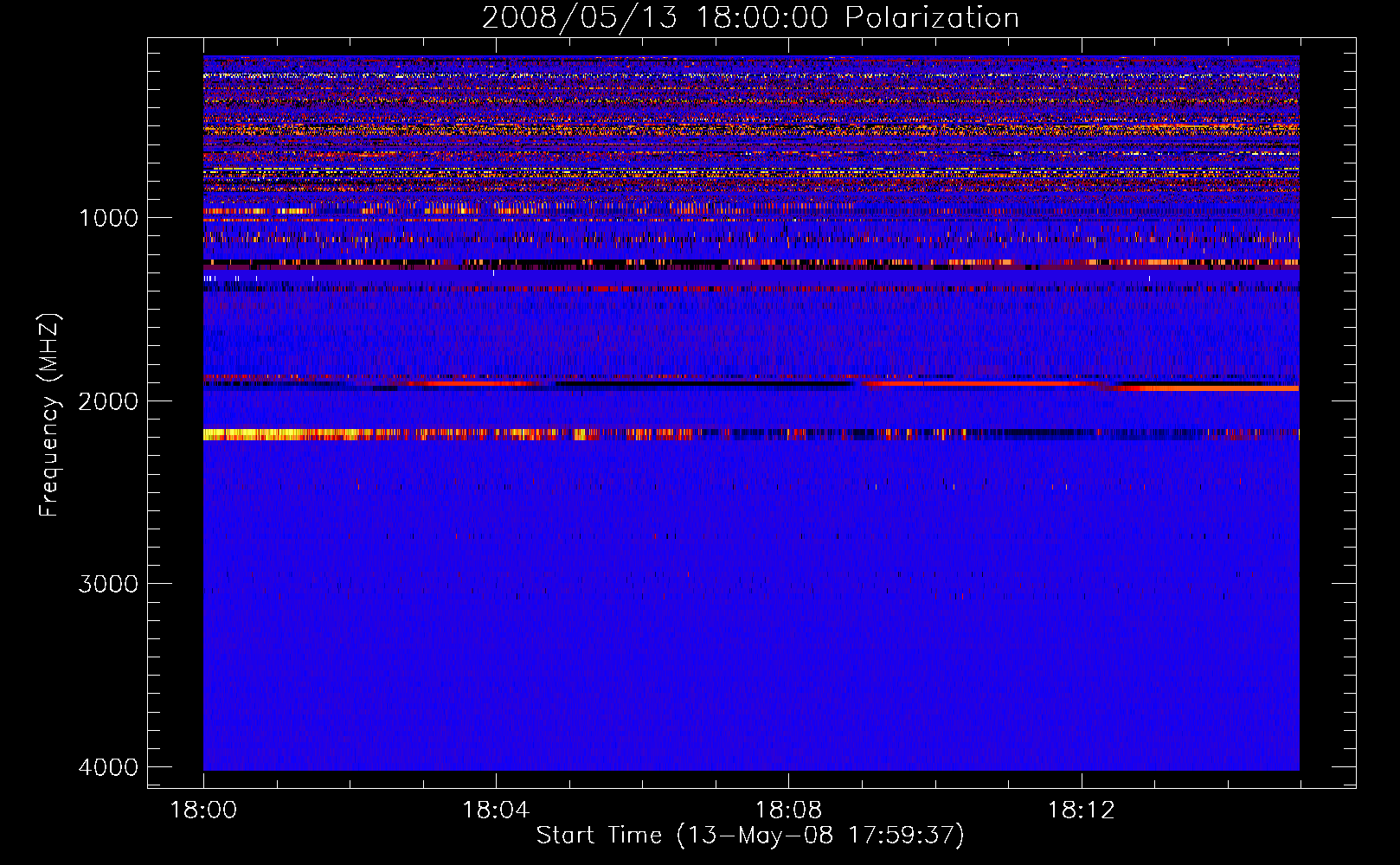Click the 18:08 time tick label
The height and width of the screenshot is (865, 1400).
(788, 811)
